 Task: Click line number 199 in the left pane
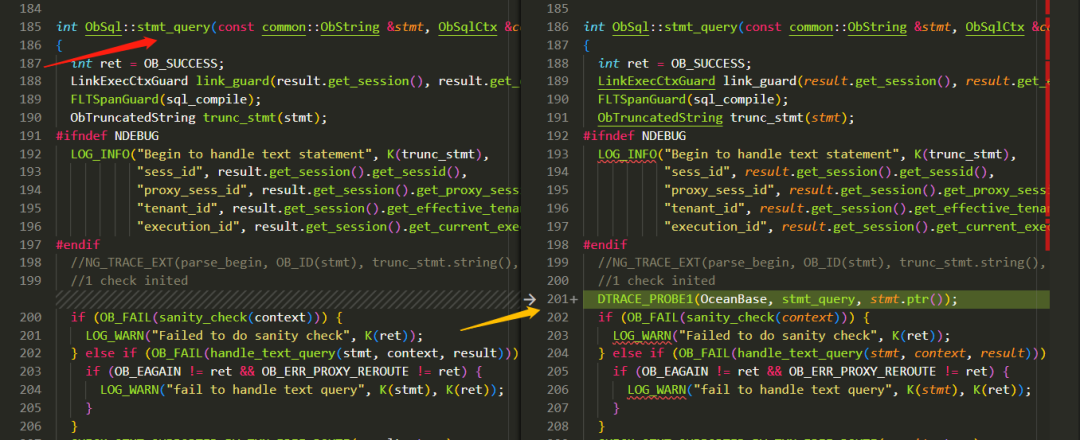[x=30, y=281]
